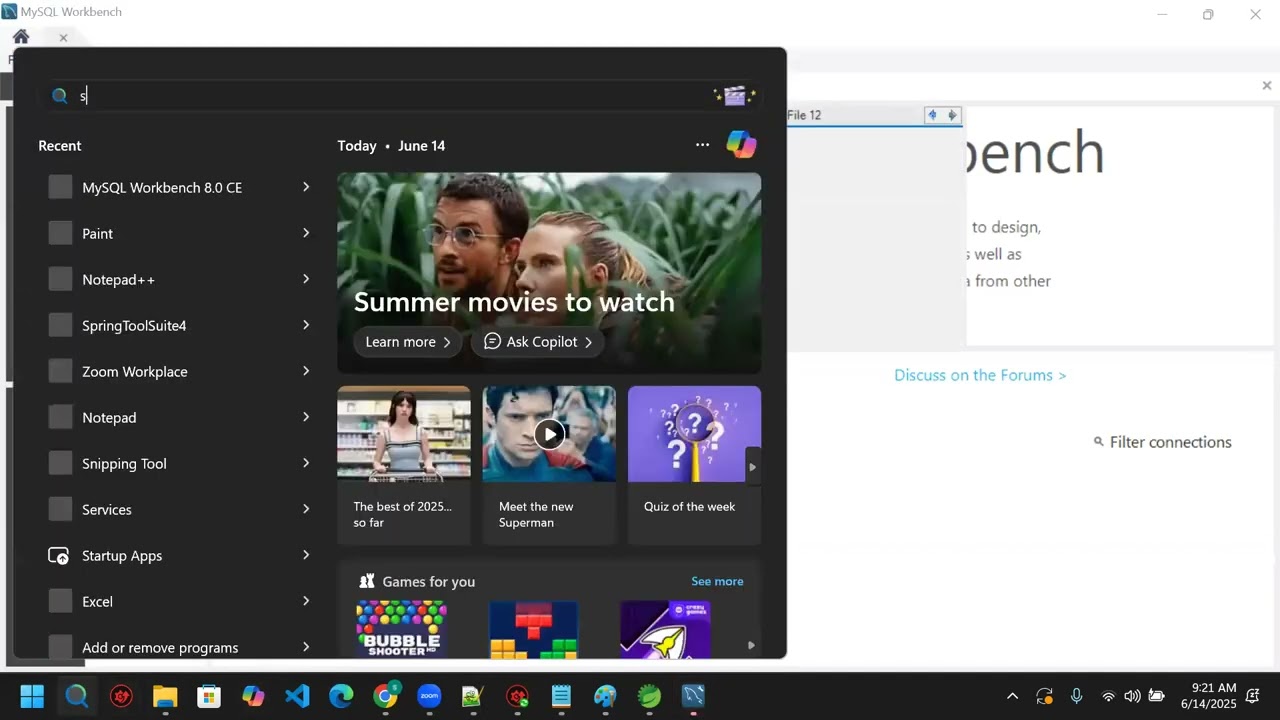Click See more under Games for you
The height and width of the screenshot is (720, 1280).
coord(717,581)
